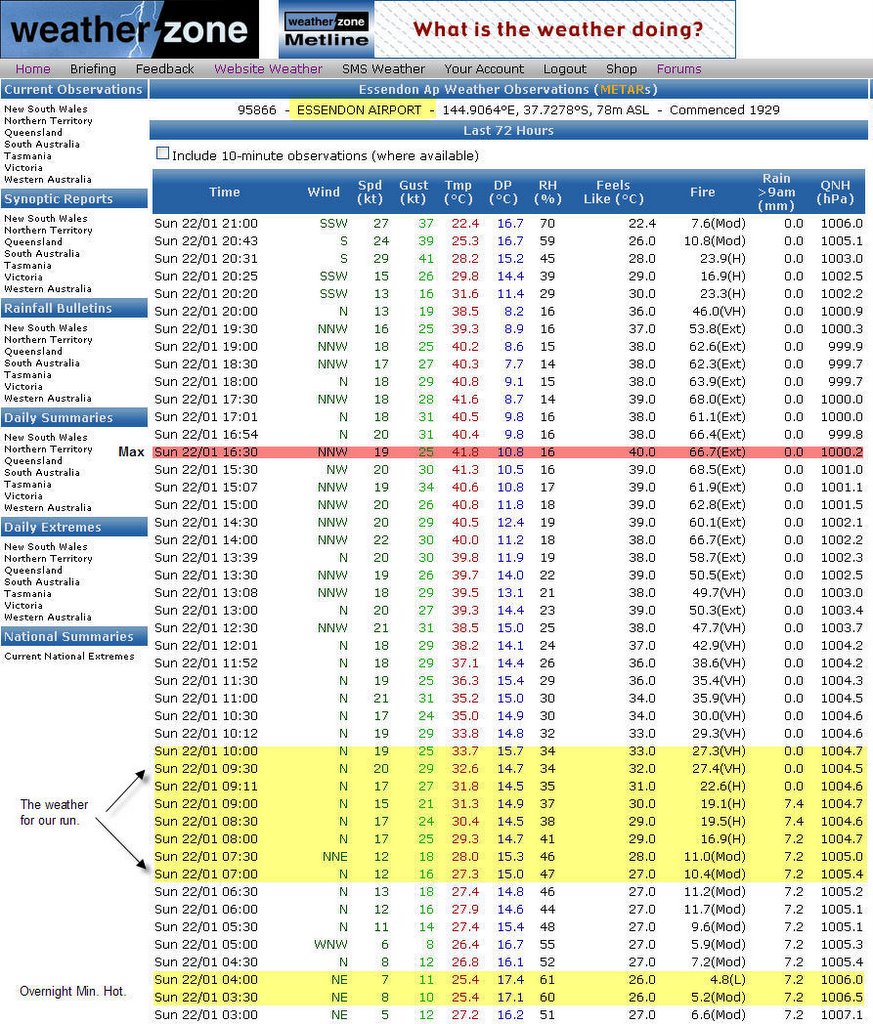Screen dimensions: 873x1024
Task: Open Tasmania under Synoptic Reports
Action: tap(27, 266)
